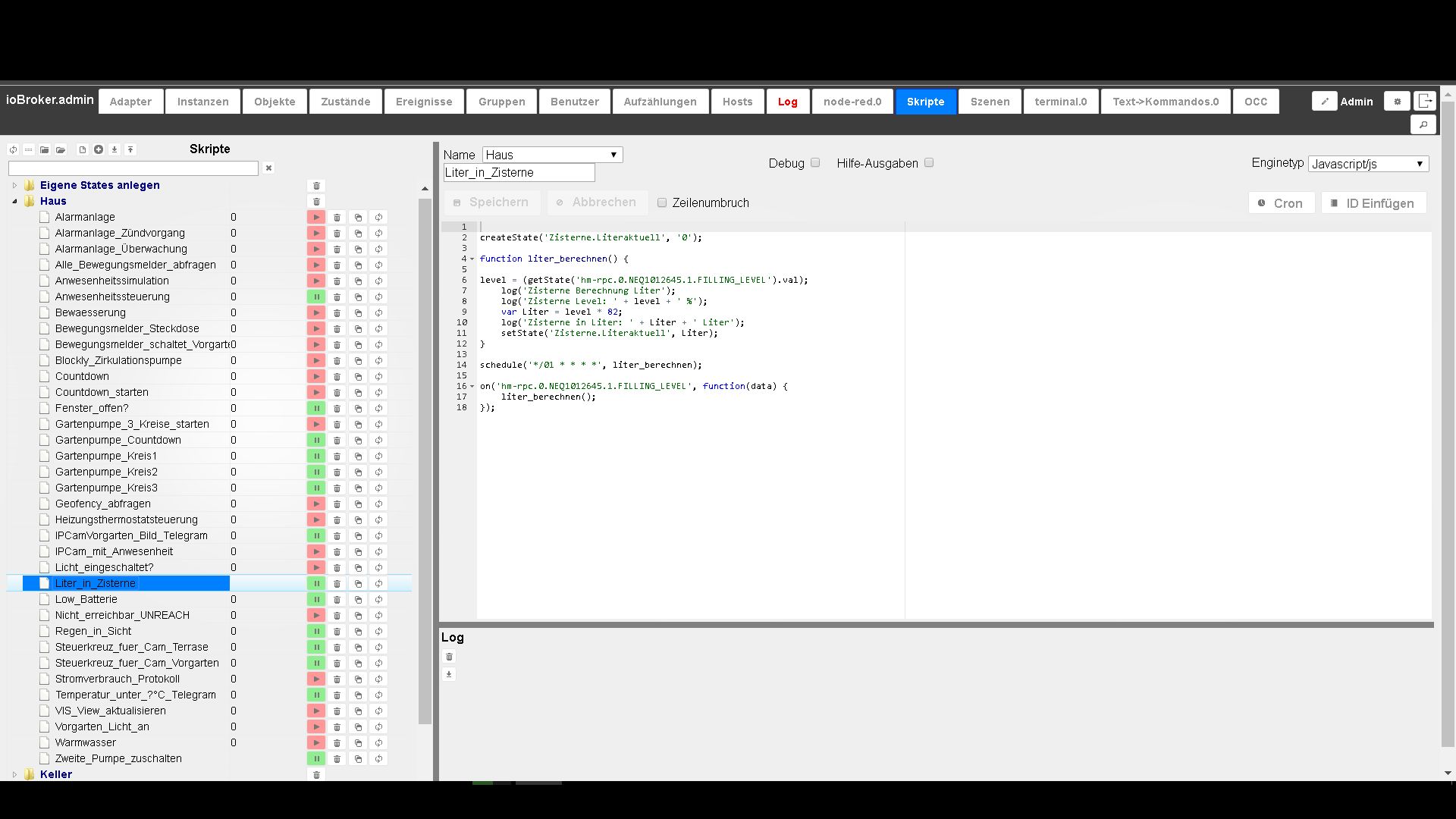This screenshot has width=1456, height=819.
Task: Delete the Haus folder using its trash icon
Action: click(317, 202)
